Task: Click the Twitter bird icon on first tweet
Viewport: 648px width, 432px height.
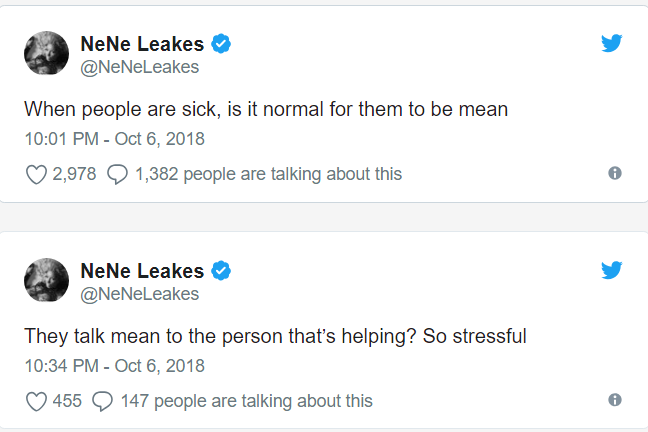Action: 612,43
